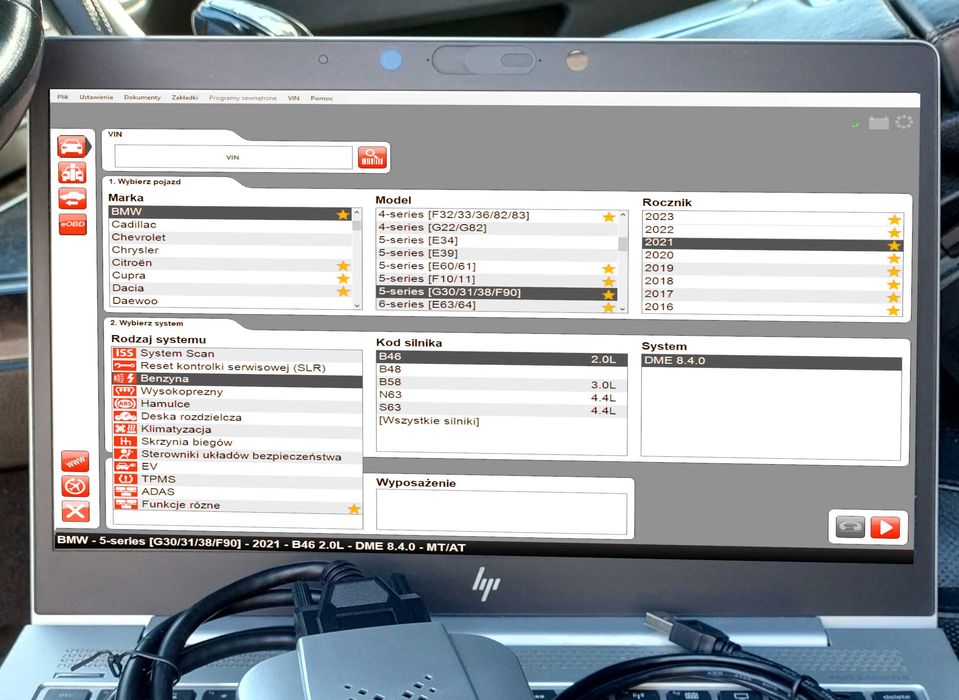Select 6-series [E63/64] model
The height and width of the screenshot is (700, 959).
496,304
